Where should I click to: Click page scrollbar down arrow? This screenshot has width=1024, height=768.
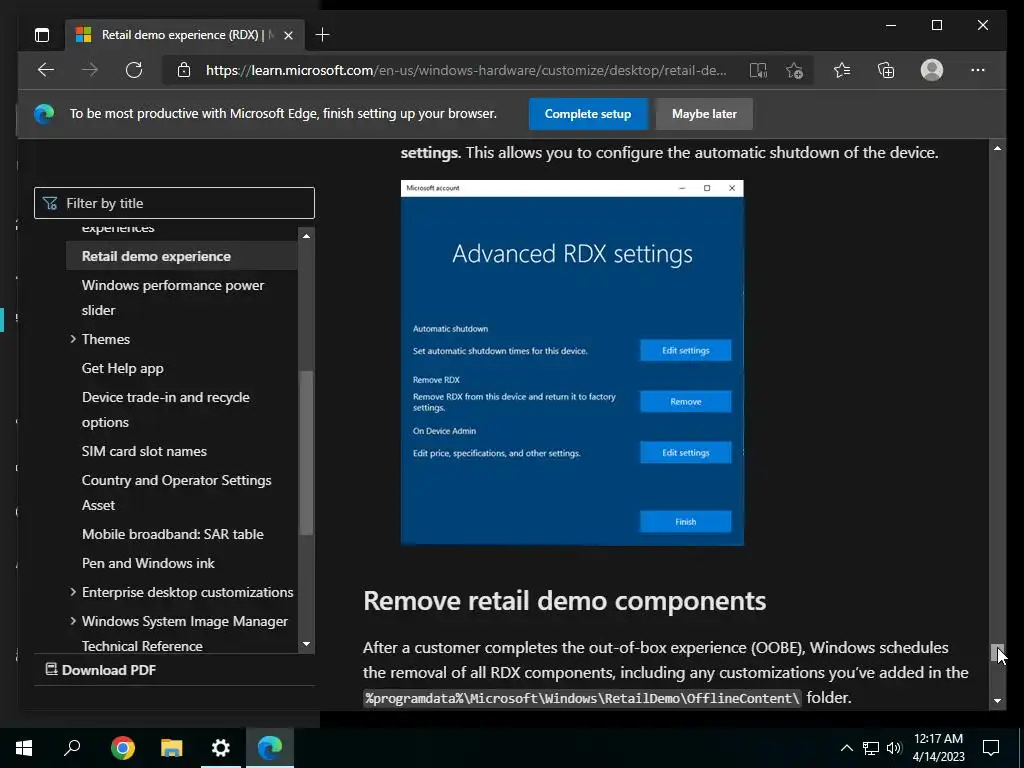997,701
